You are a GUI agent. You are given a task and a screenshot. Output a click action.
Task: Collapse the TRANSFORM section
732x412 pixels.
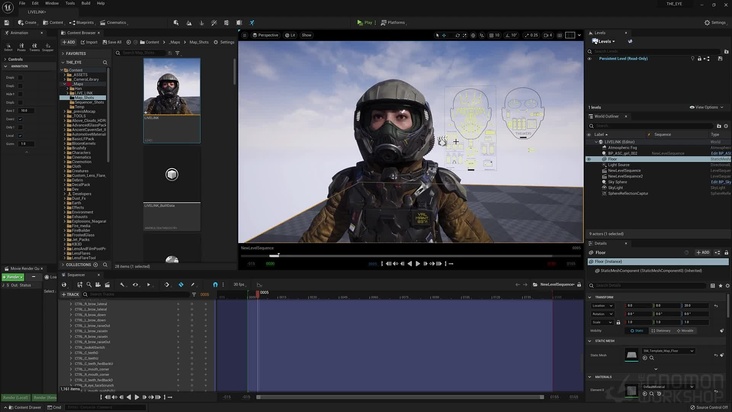point(590,297)
